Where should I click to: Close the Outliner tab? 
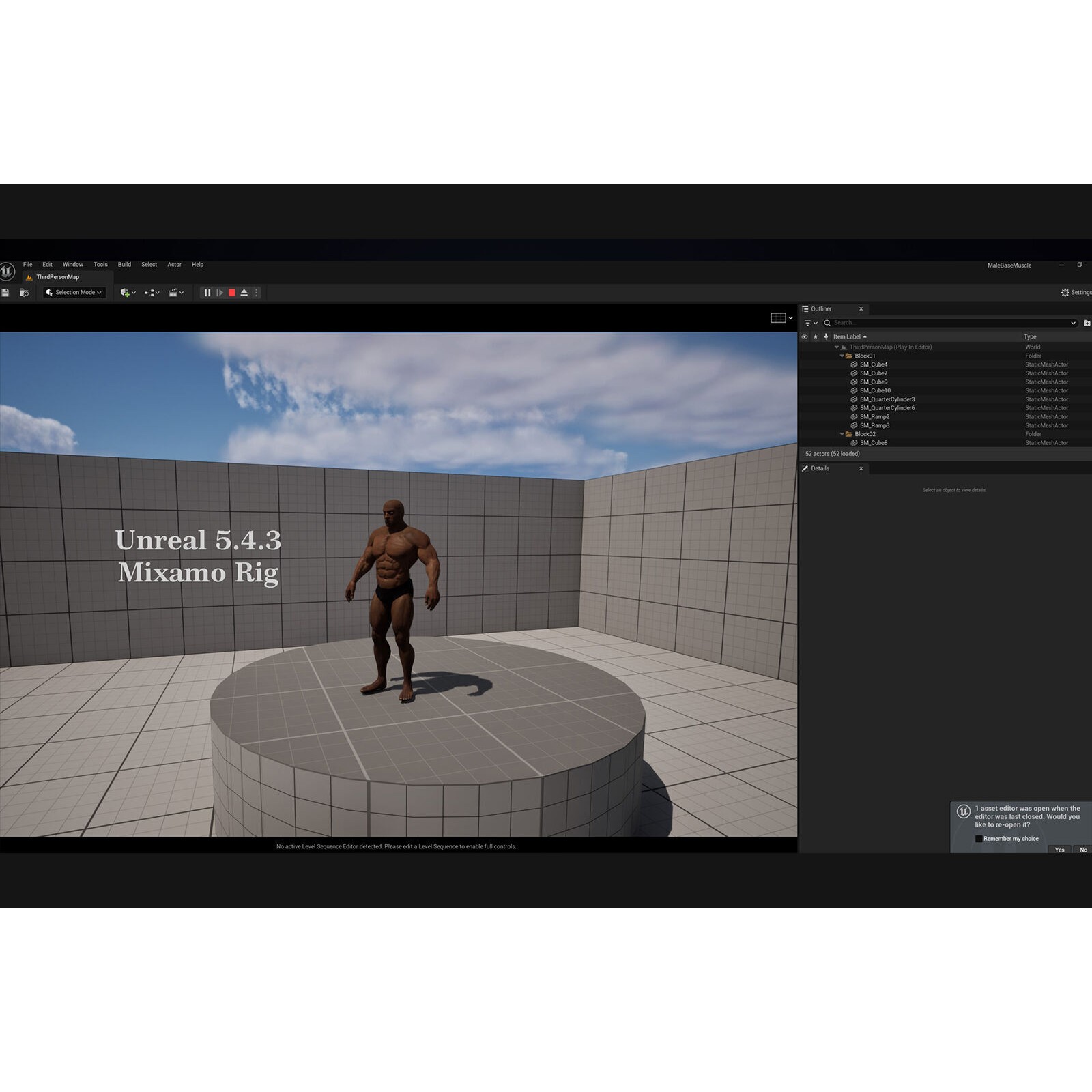coord(861,309)
